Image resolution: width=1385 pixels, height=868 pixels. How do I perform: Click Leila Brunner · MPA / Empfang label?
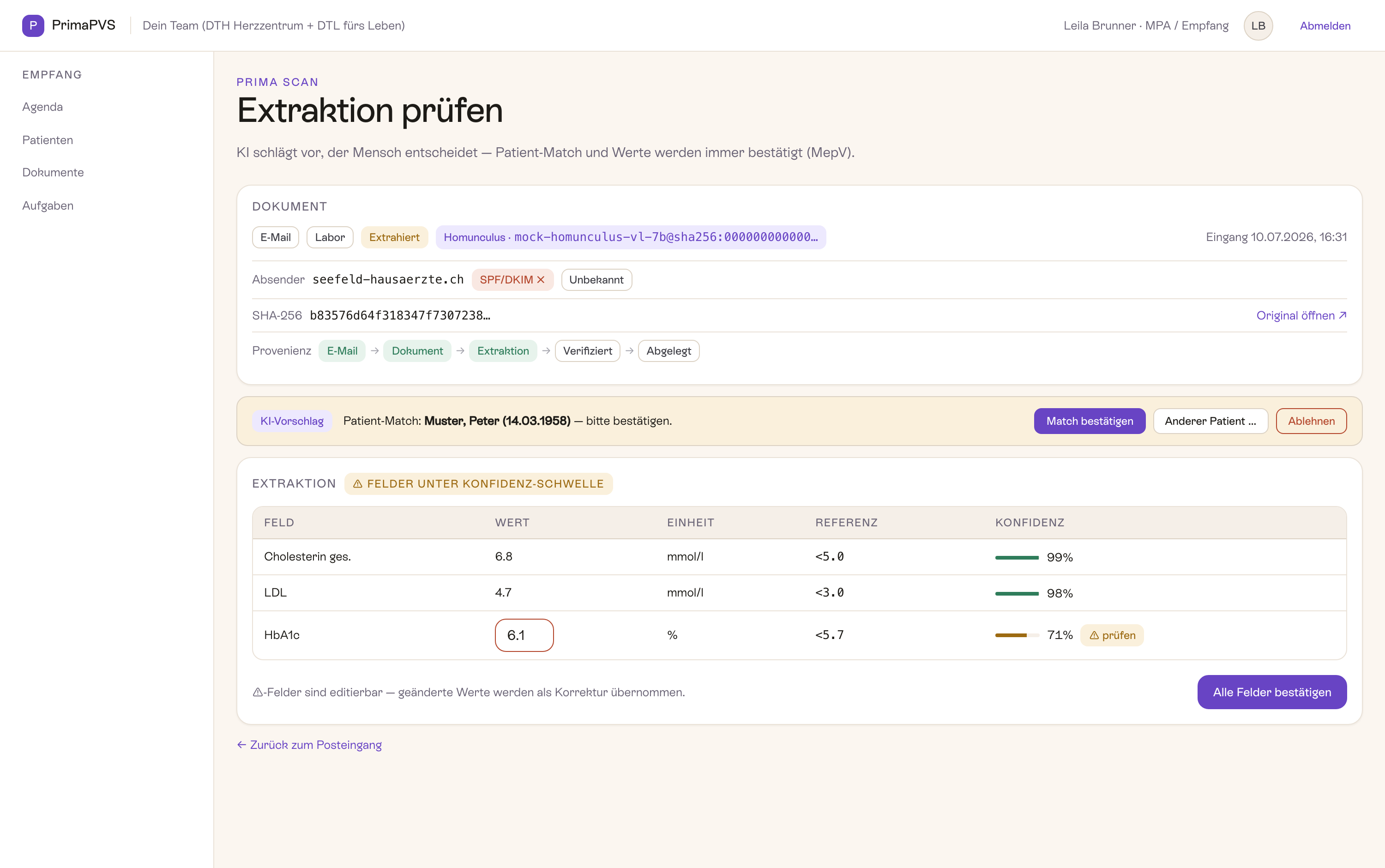[1146, 26]
